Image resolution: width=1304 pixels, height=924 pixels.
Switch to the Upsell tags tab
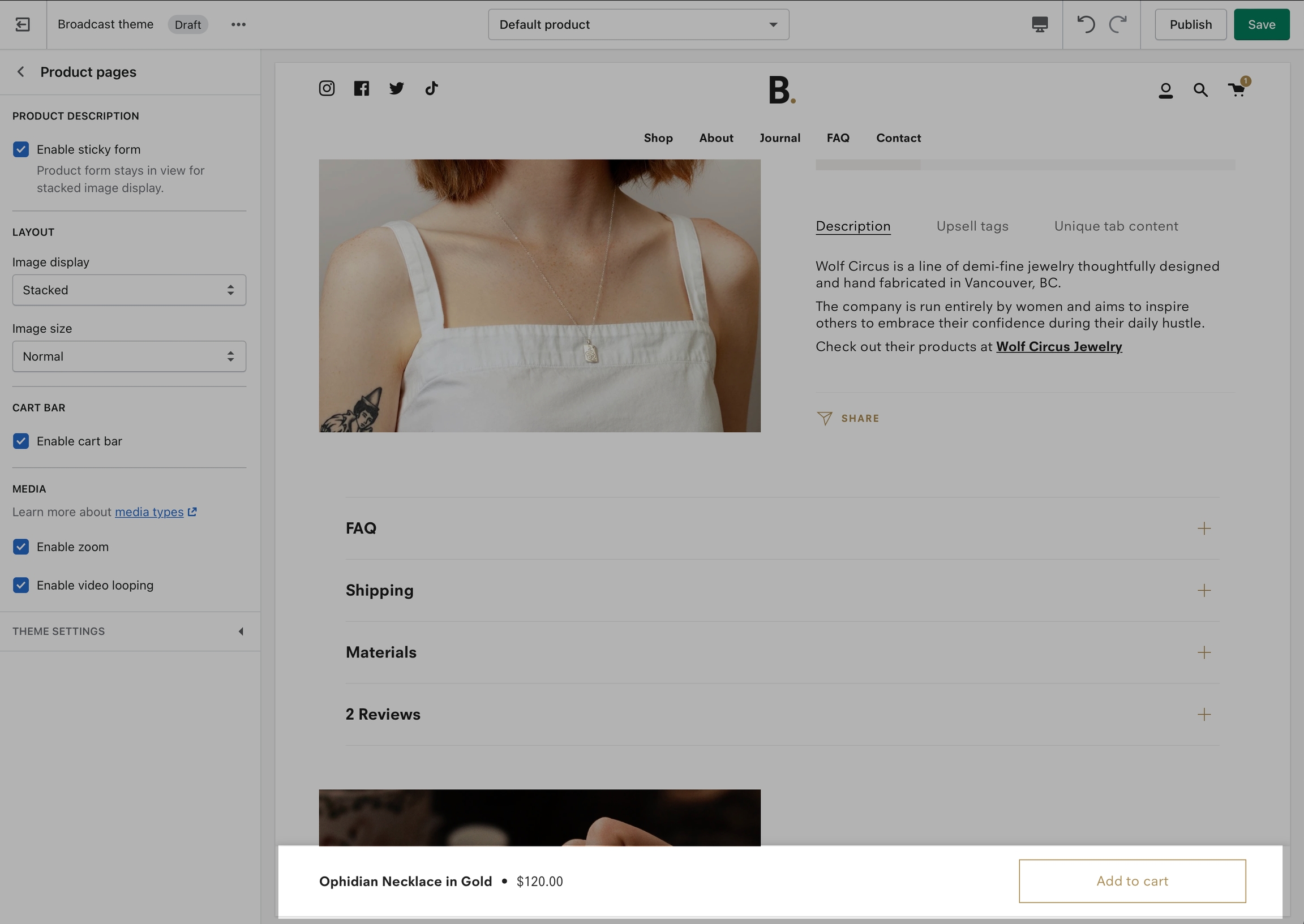[972, 226]
